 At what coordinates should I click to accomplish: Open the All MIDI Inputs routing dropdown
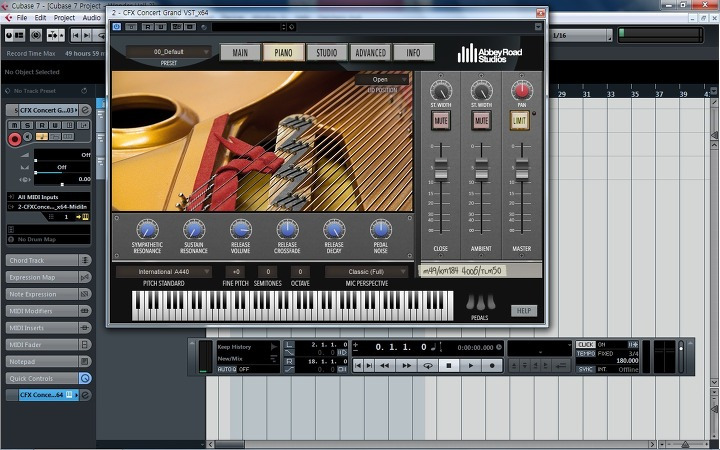click(48, 197)
